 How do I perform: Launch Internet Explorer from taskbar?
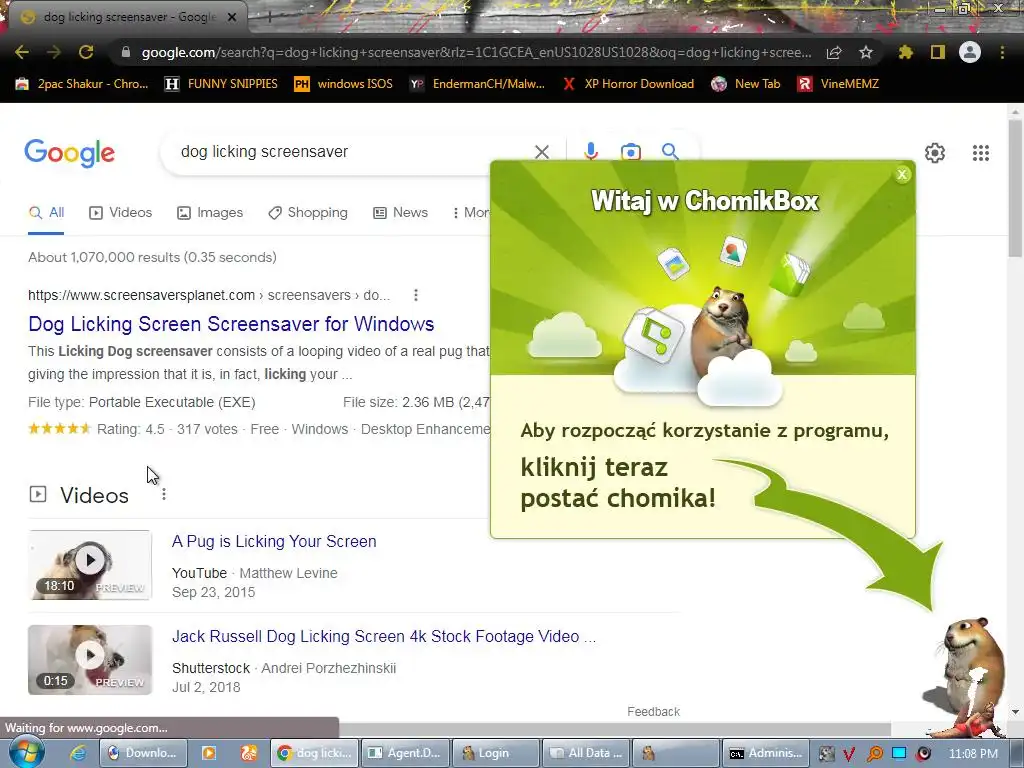pyautogui.click(x=78, y=753)
